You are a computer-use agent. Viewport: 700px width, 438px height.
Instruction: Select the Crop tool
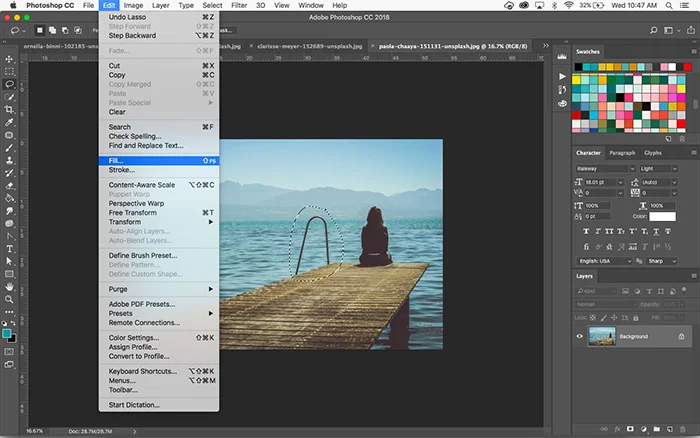[9, 109]
